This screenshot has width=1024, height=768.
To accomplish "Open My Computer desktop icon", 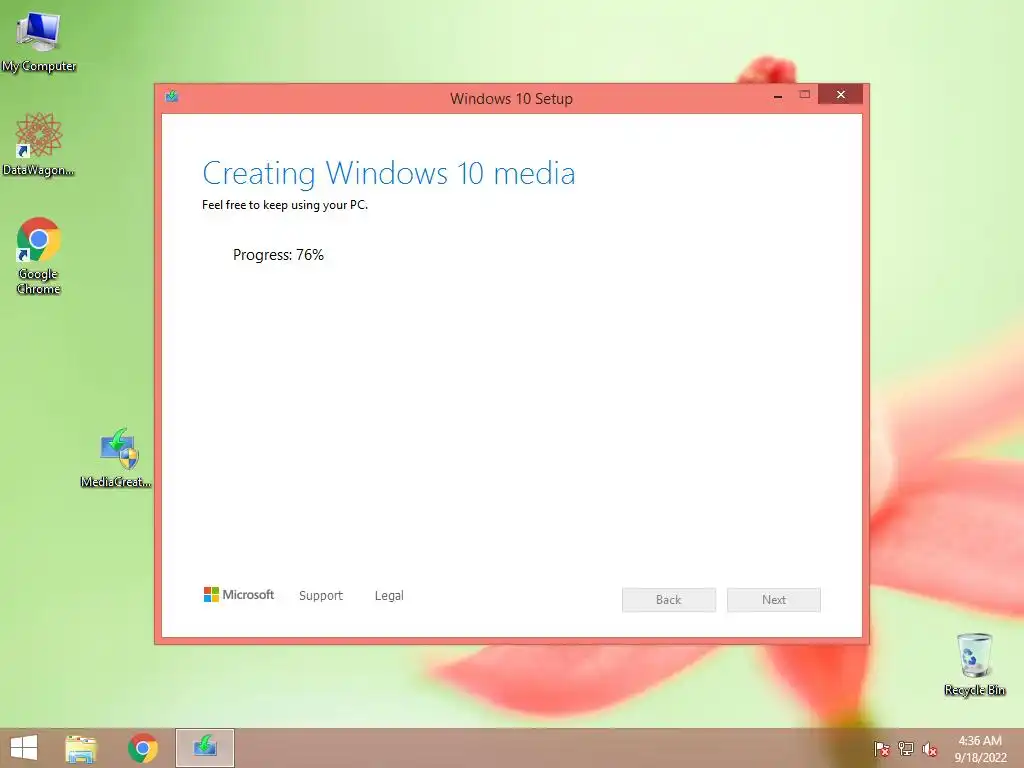I will [x=39, y=40].
